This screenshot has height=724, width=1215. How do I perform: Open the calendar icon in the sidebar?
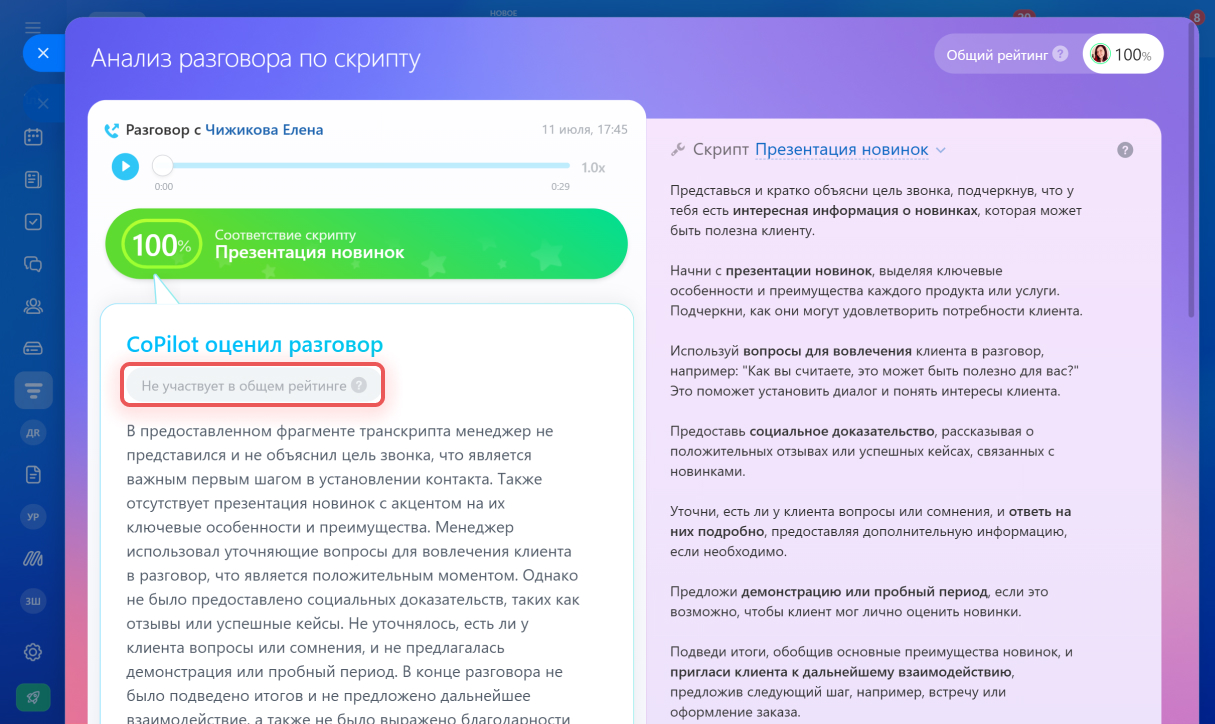33,138
